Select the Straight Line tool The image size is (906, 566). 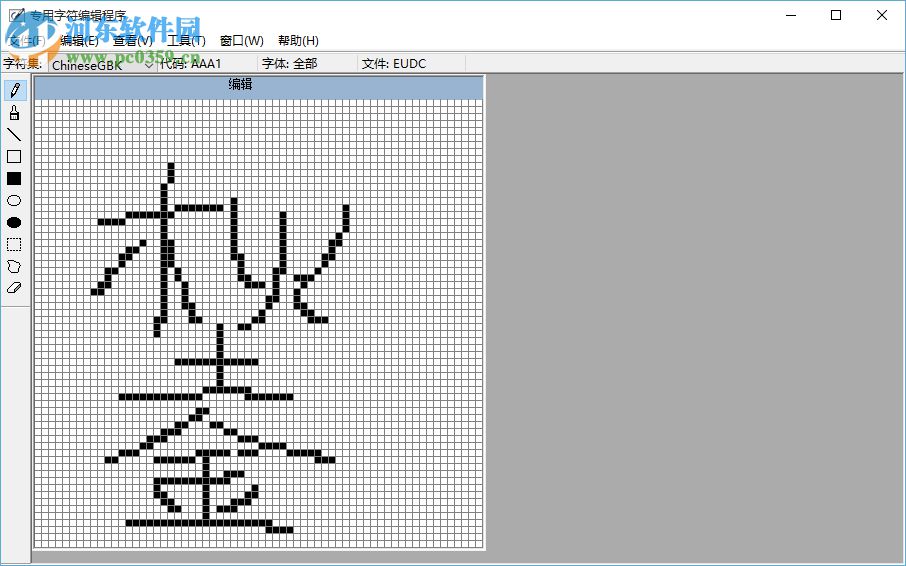click(x=14, y=135)
